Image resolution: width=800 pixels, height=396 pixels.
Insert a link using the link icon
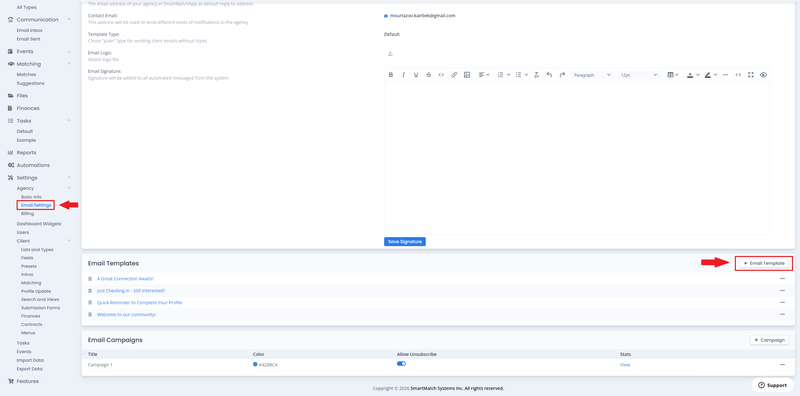454,75
